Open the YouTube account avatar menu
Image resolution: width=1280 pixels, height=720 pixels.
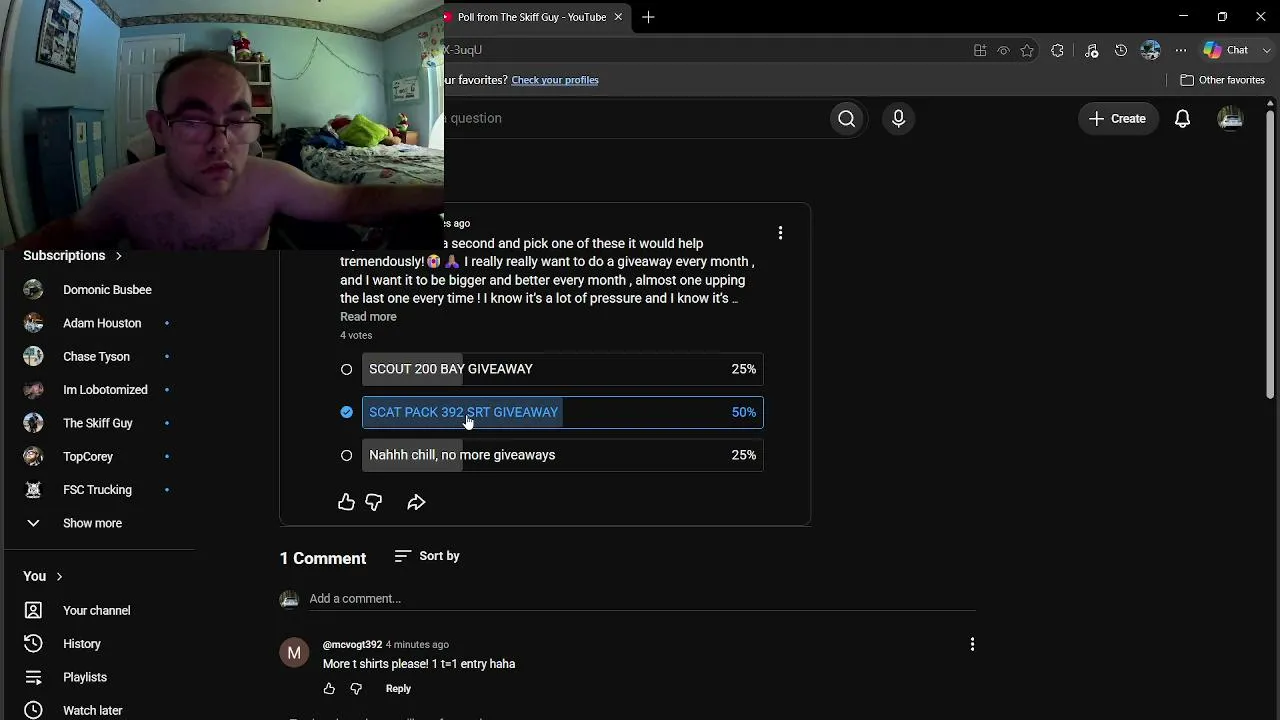point(1230,119)
